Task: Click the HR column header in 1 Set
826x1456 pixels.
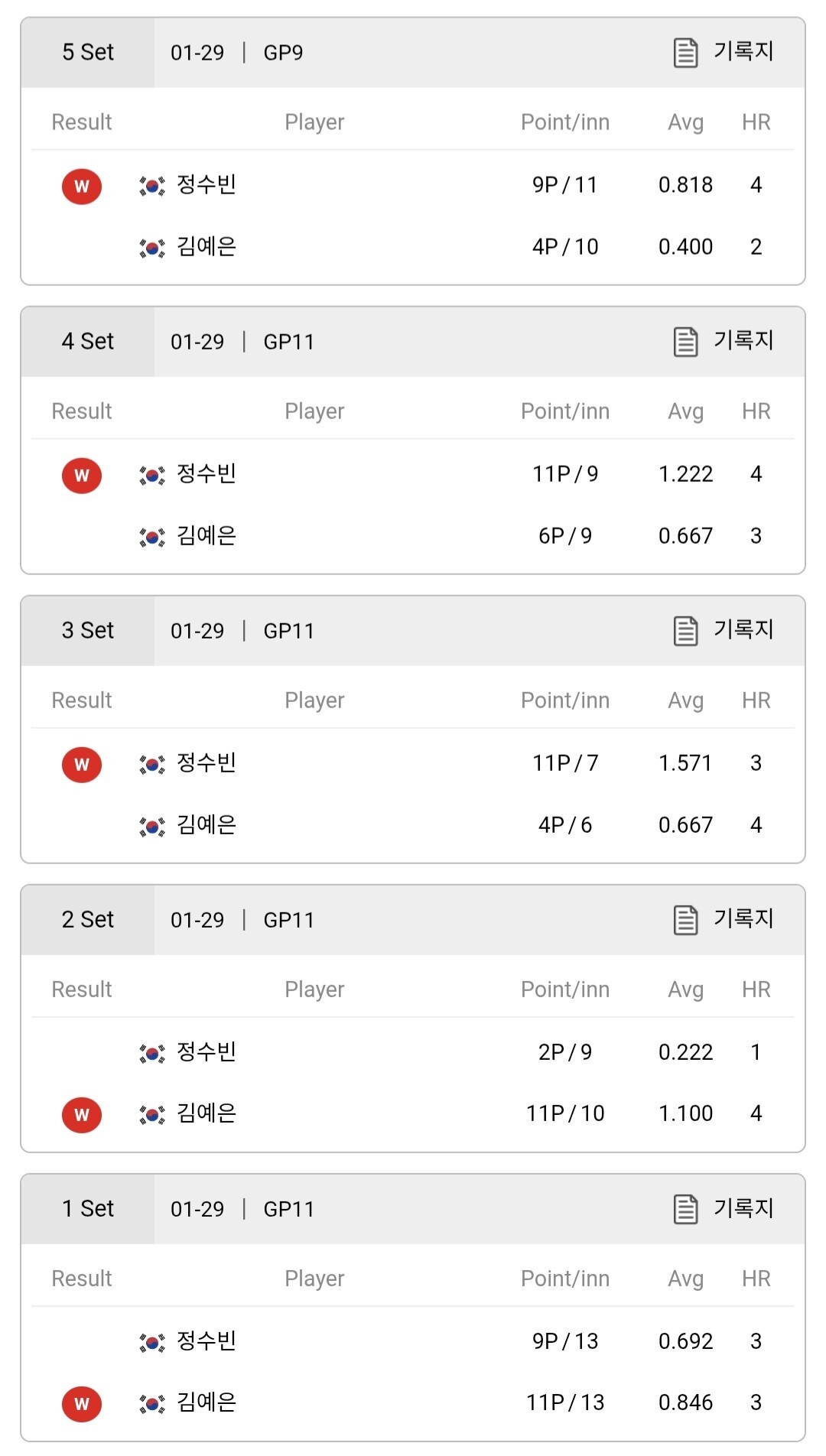Action: [756, 1279]
